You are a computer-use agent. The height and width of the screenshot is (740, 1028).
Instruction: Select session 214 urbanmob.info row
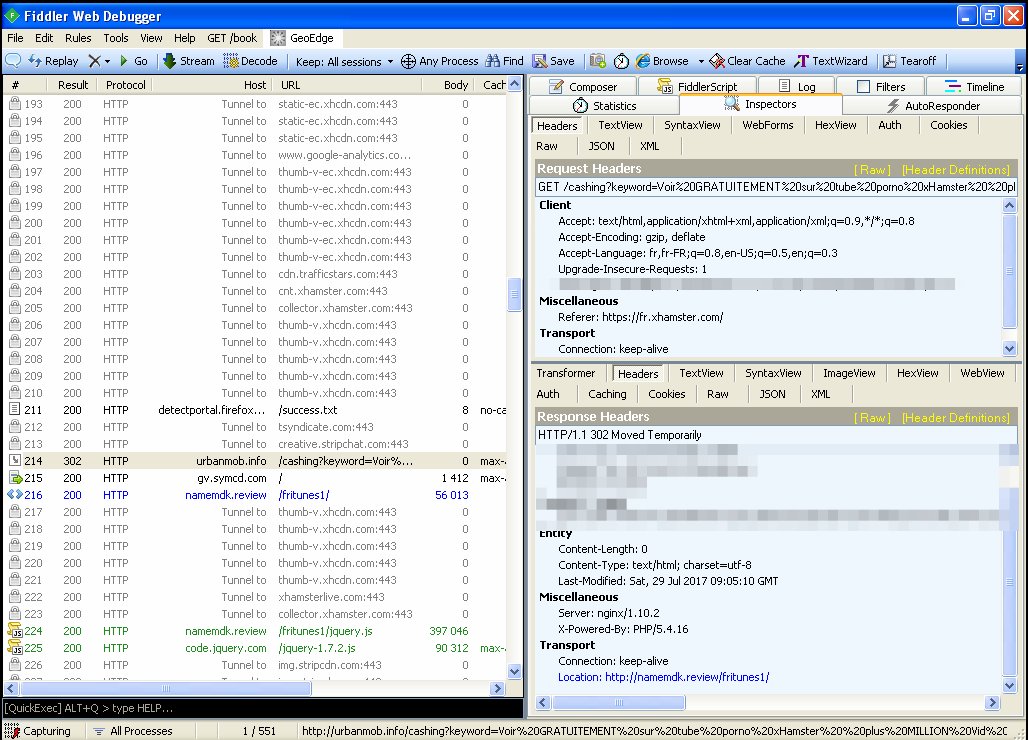click(256, 461)
